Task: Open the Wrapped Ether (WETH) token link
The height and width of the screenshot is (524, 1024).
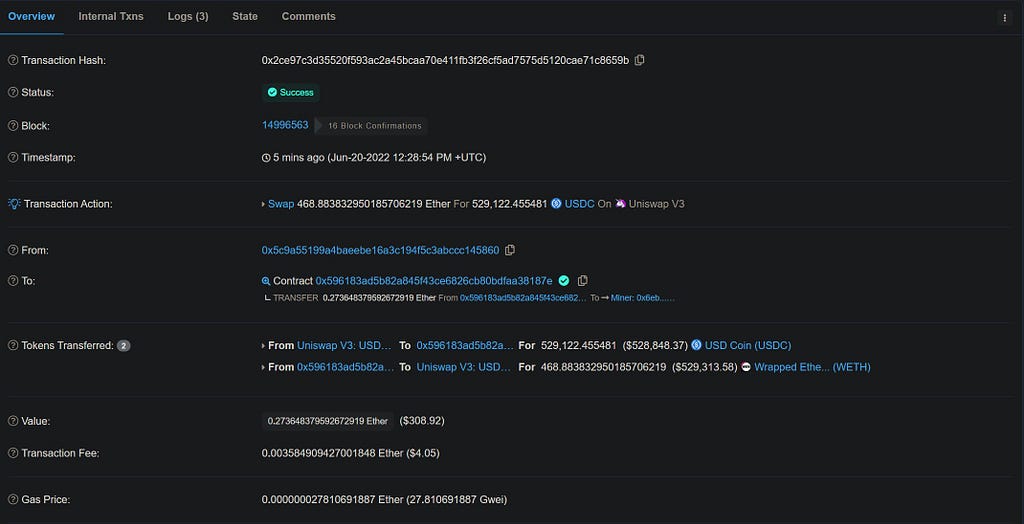Action: (812, 367)
